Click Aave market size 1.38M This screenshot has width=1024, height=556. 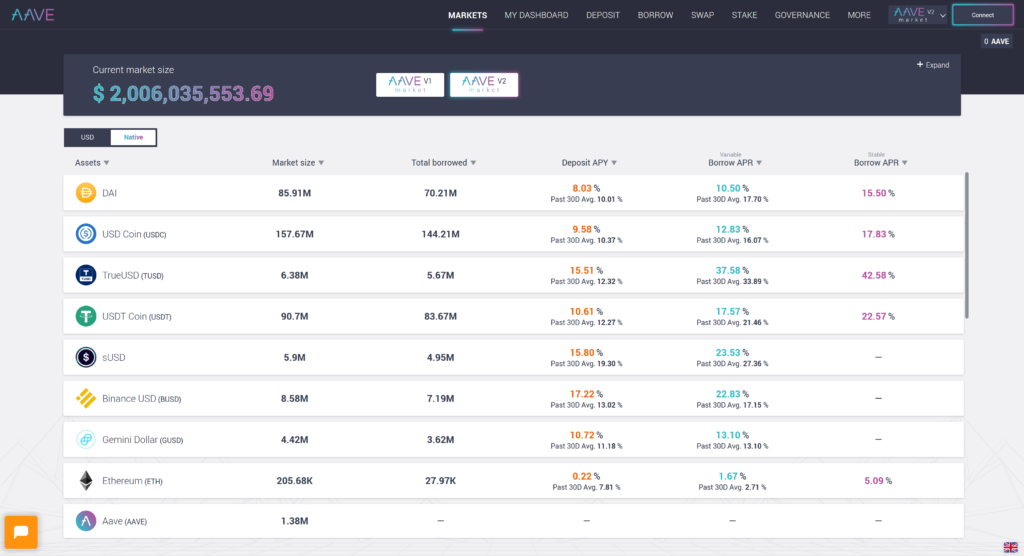click(295, 521)
